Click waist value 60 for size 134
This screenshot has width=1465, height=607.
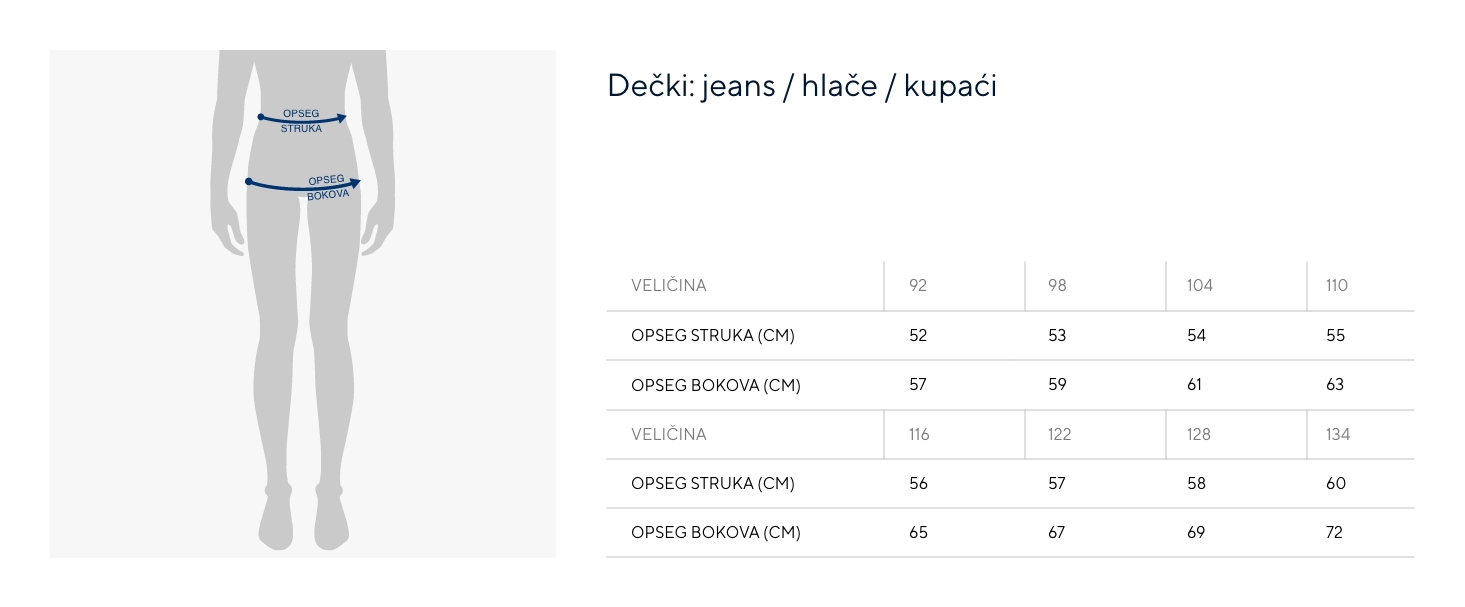coord(1335,484)
